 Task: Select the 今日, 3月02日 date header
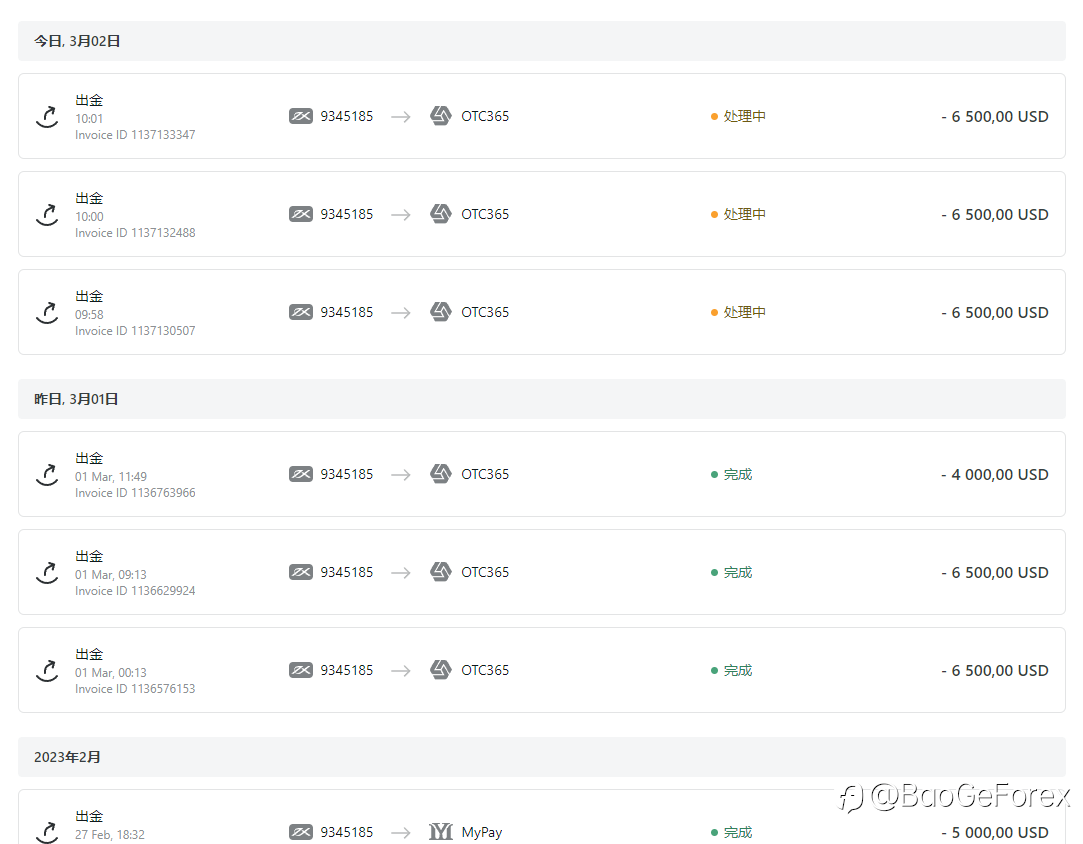coord(542,41)
